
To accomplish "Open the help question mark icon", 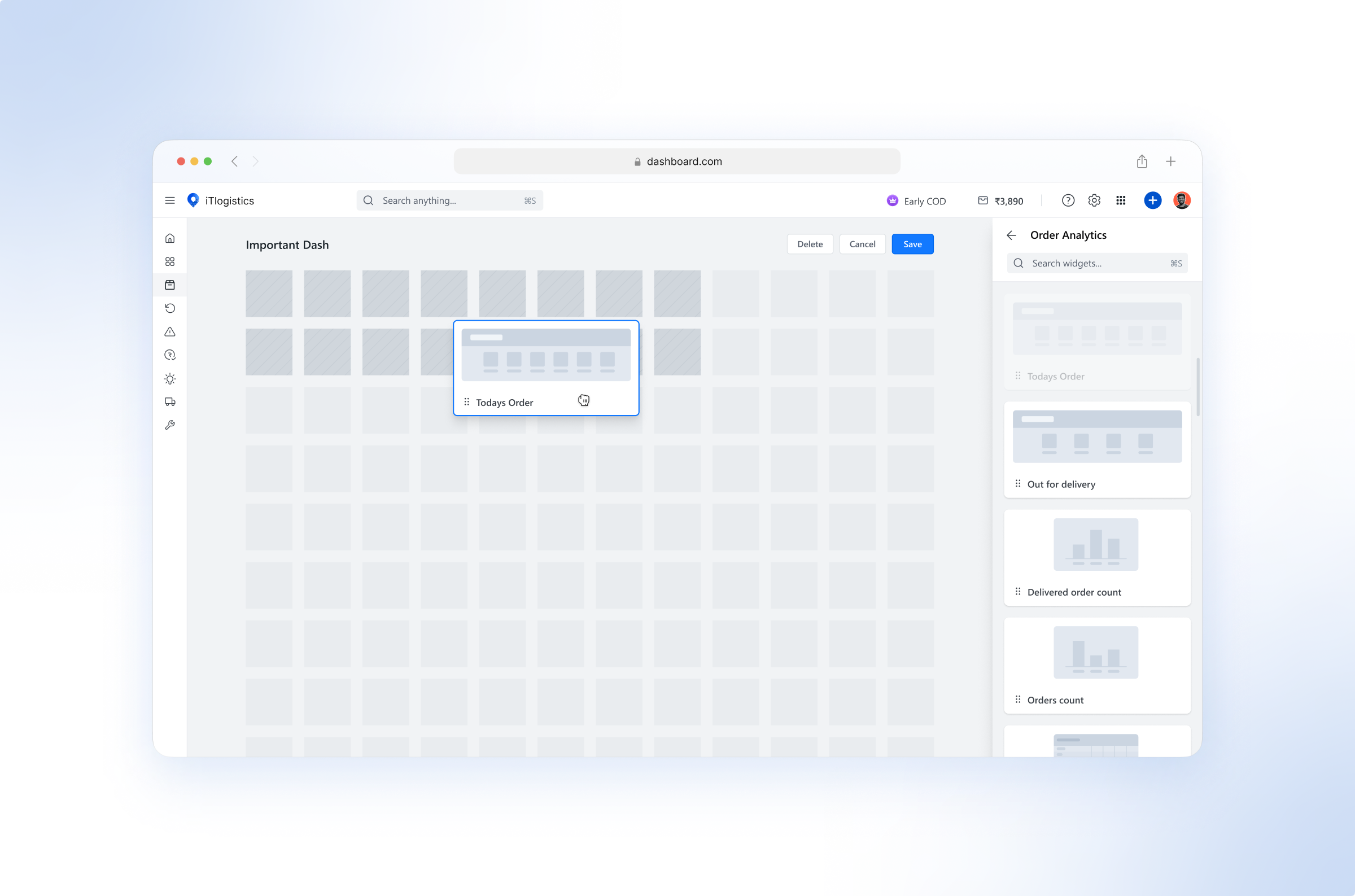I will coord(1068,200).
